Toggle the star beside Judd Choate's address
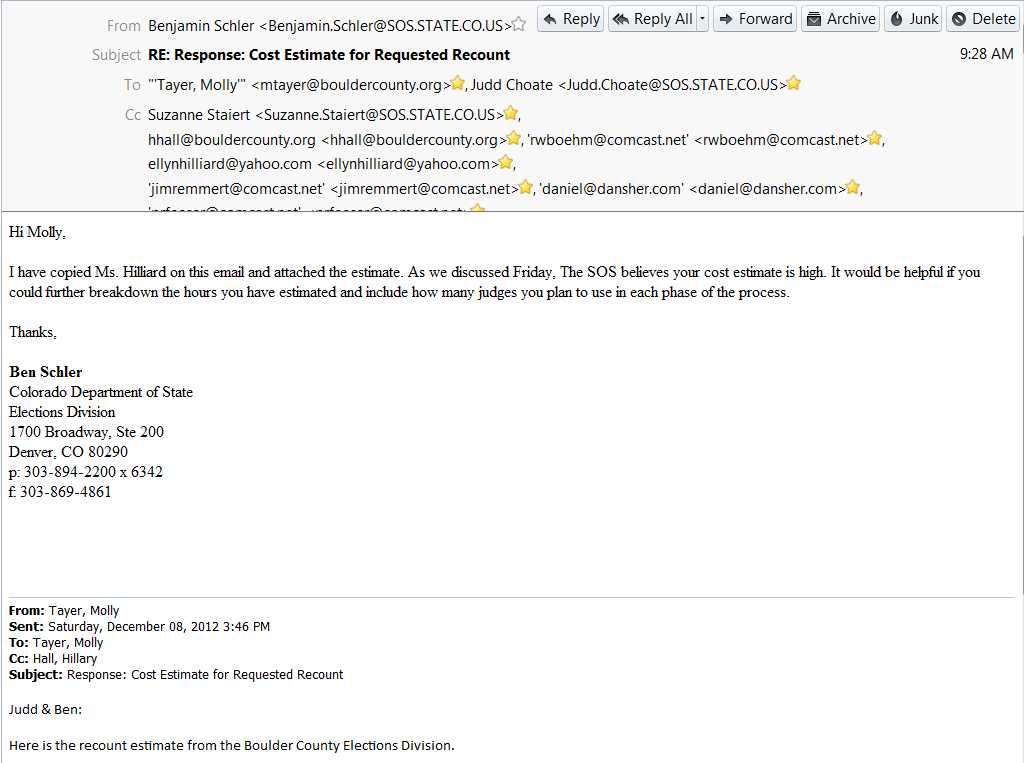The width and height of the screenshot is (1024, 763). click(794, 83)
